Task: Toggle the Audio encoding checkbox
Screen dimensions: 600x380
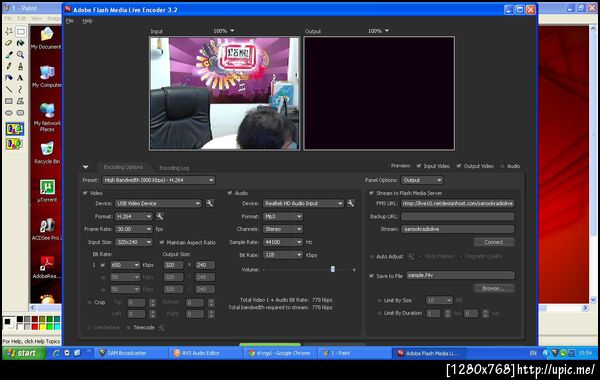Action: (x=230, y=193)
